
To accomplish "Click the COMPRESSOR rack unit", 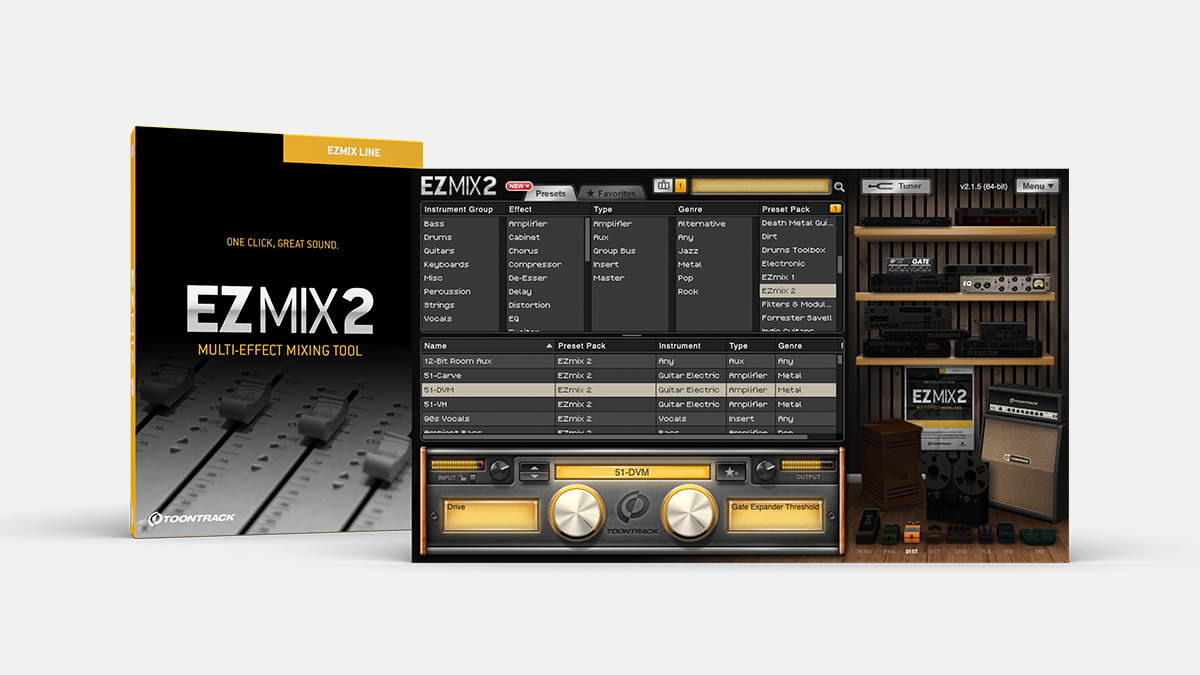I will [x=906, y=347].
